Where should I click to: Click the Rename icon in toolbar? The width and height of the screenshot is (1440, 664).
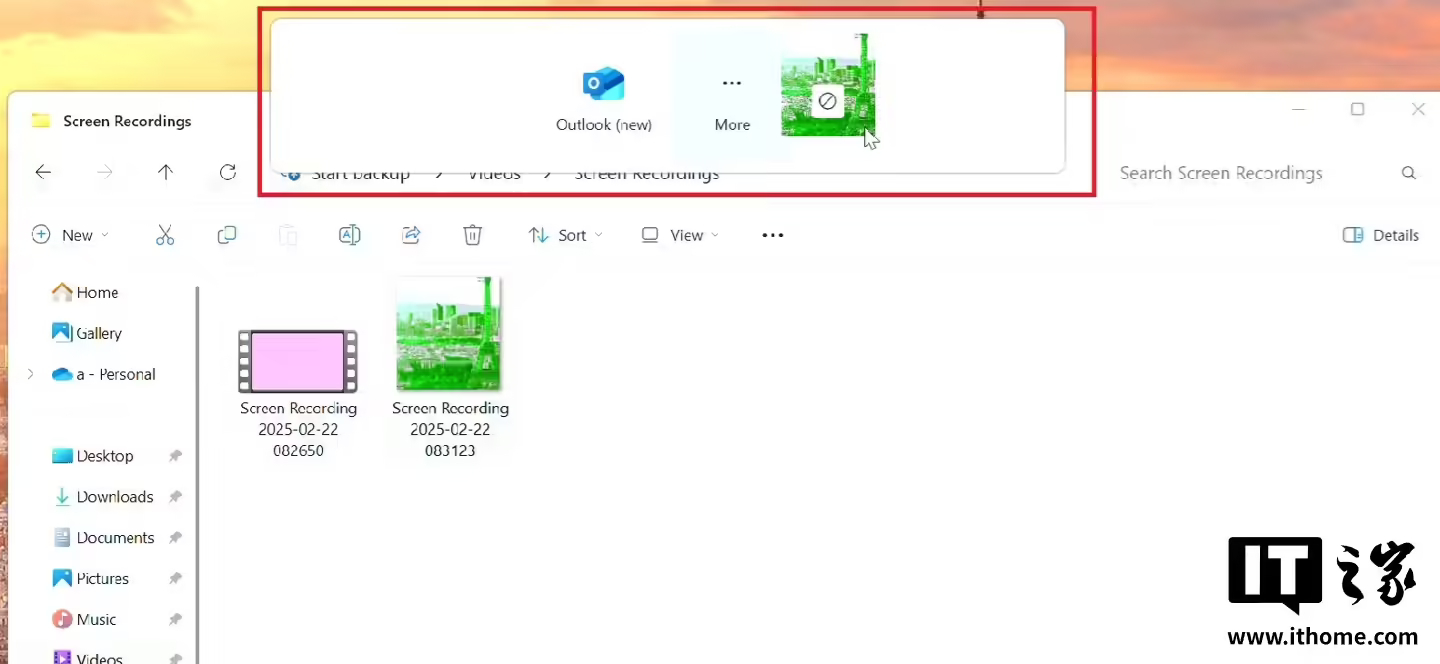[x=349, y=235]
